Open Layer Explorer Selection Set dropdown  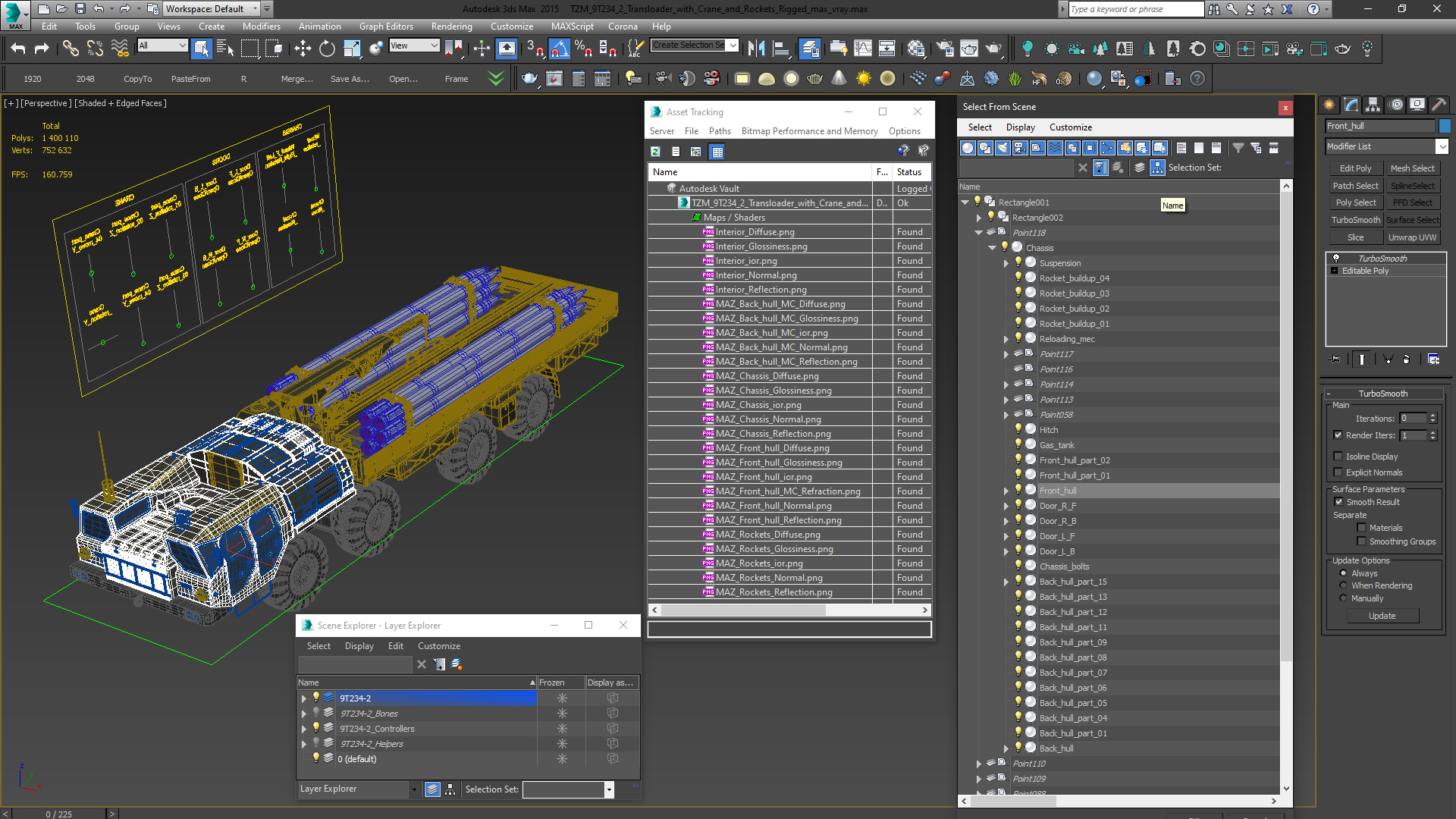point(608,789)
